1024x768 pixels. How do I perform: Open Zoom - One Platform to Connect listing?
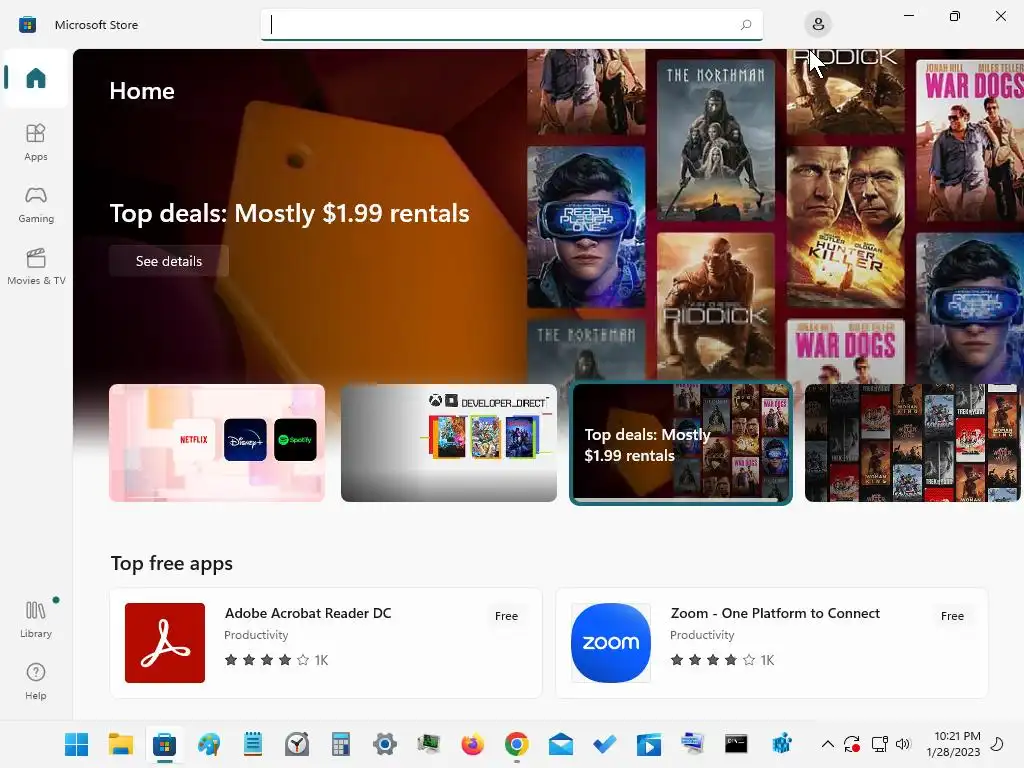pos(771,643)
